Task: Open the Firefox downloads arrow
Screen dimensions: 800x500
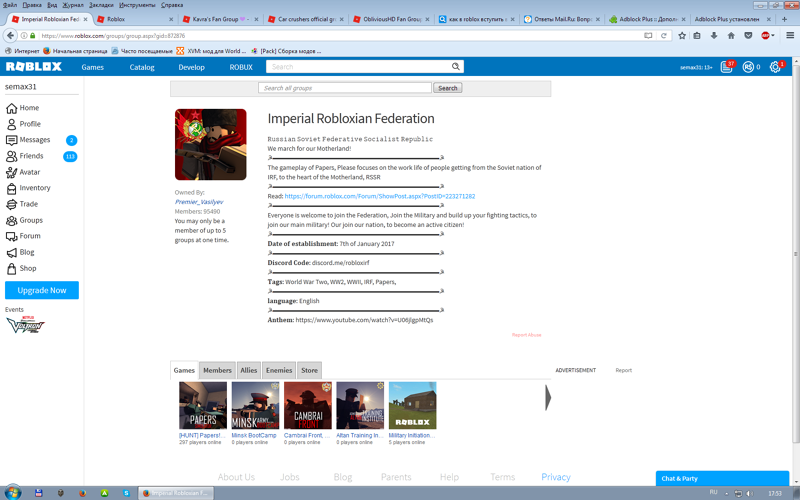Action: tap(714, 35)
